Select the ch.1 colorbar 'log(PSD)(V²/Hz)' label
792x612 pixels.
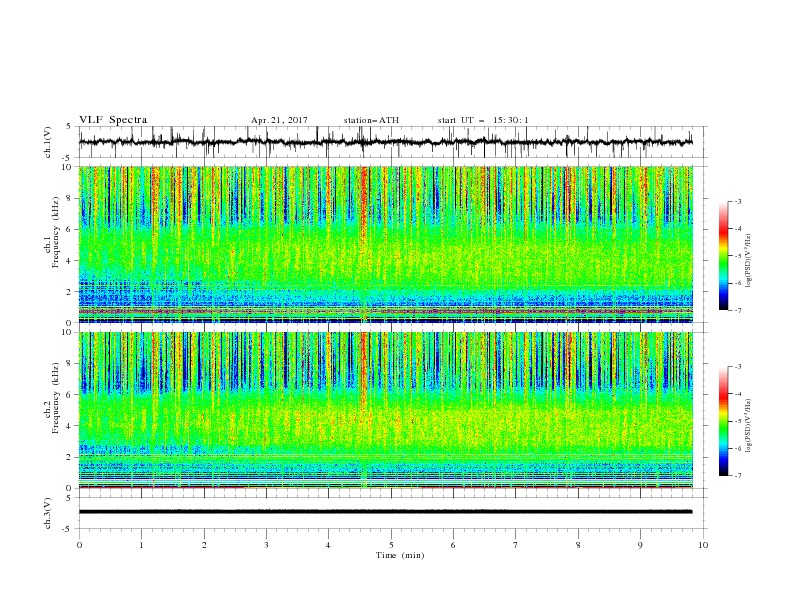click(x=749, y=261)
